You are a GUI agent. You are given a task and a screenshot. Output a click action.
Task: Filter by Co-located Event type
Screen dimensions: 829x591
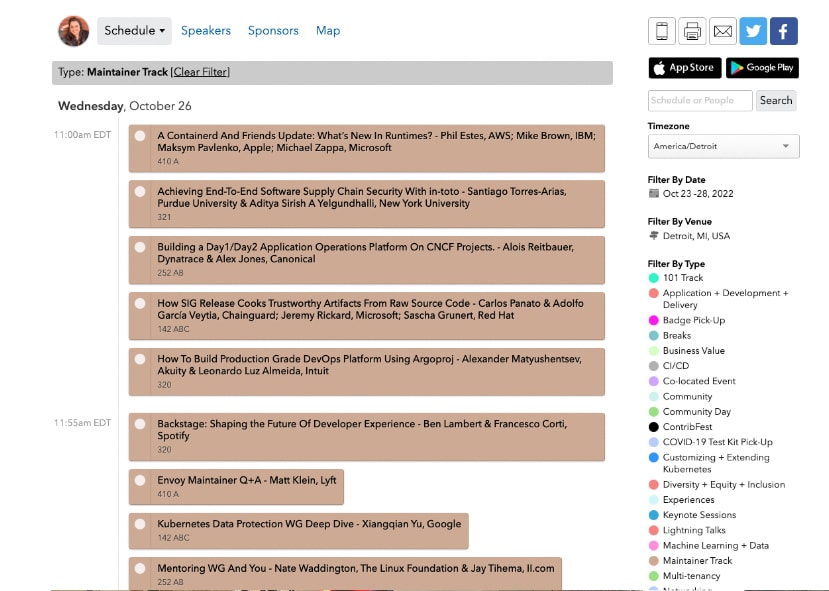pos(699,381)
